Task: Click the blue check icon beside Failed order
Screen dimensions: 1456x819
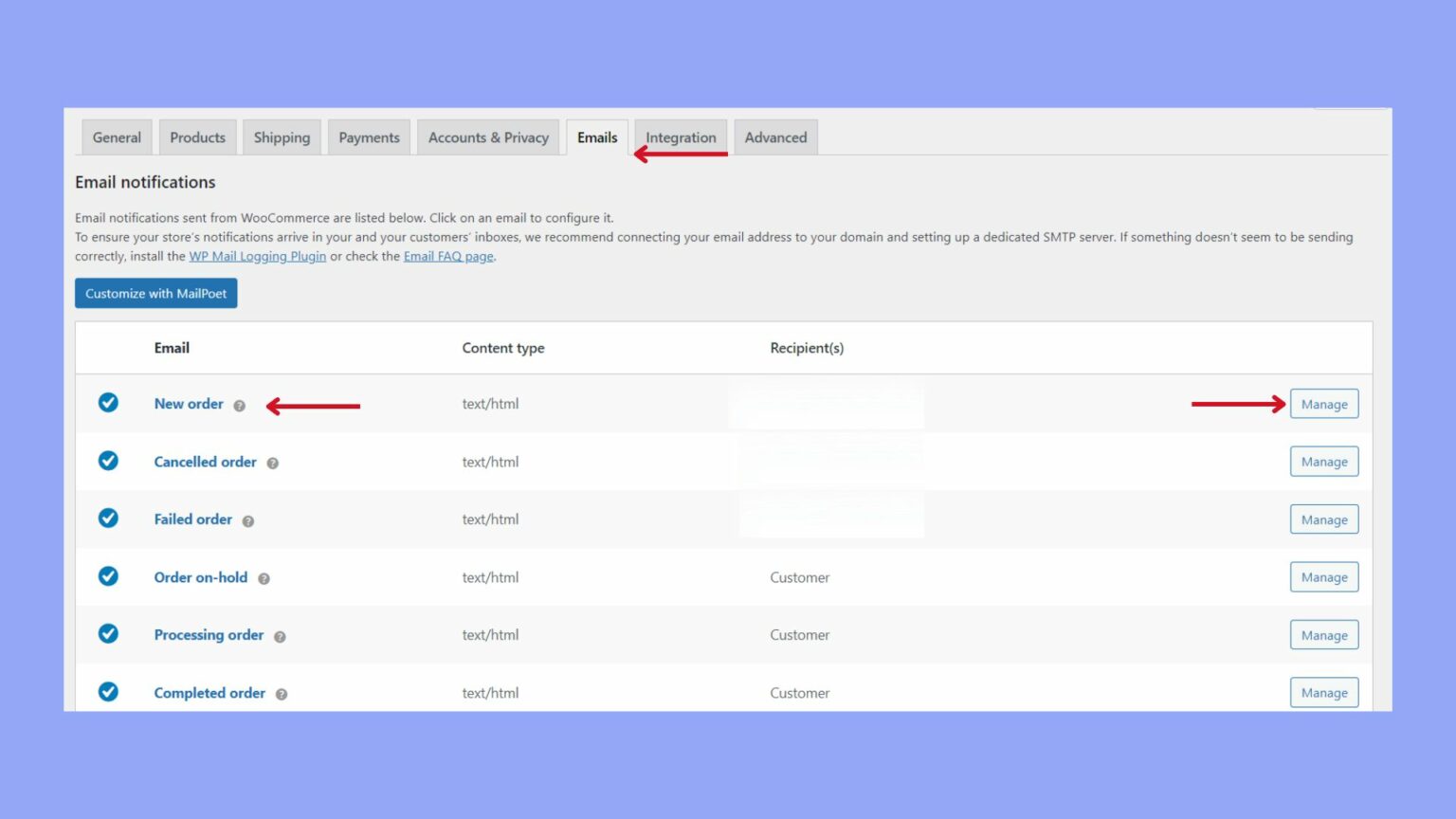Action: 108,519
